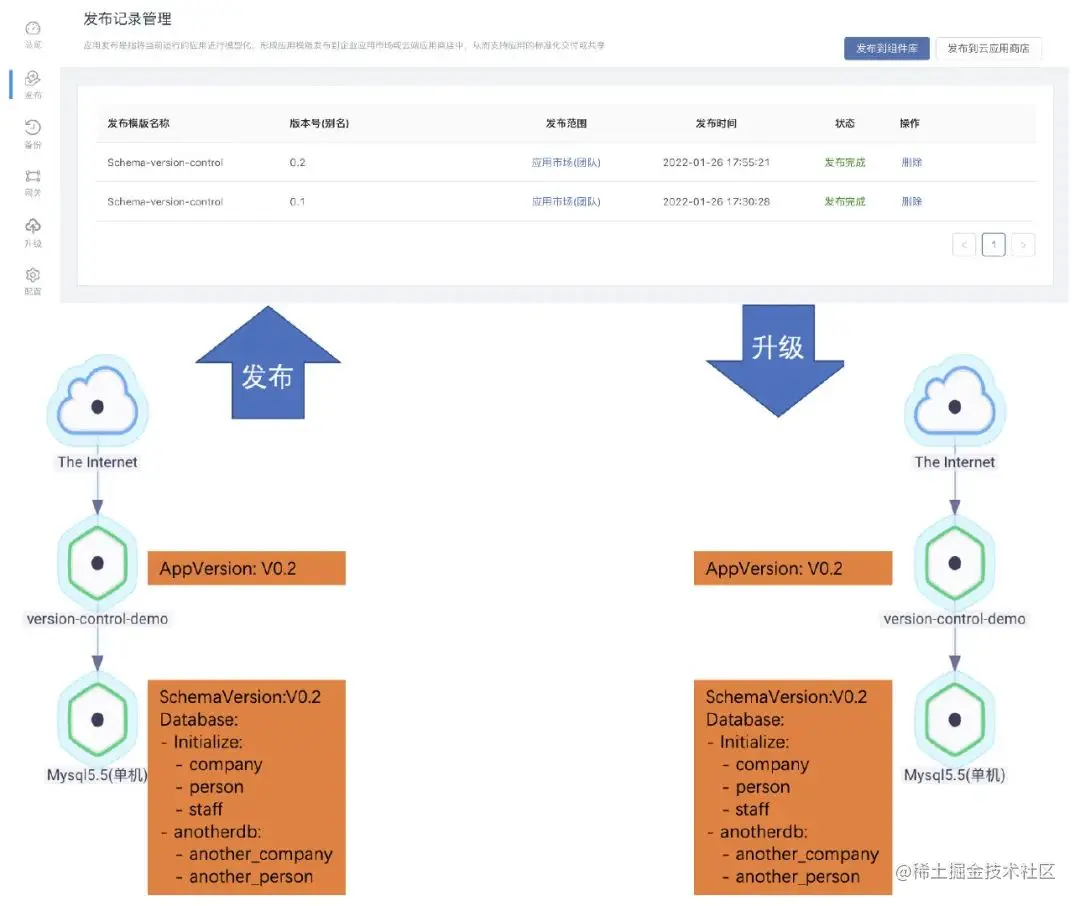
Task: Click the 状态 column header
Action: [x=844, y=123]
